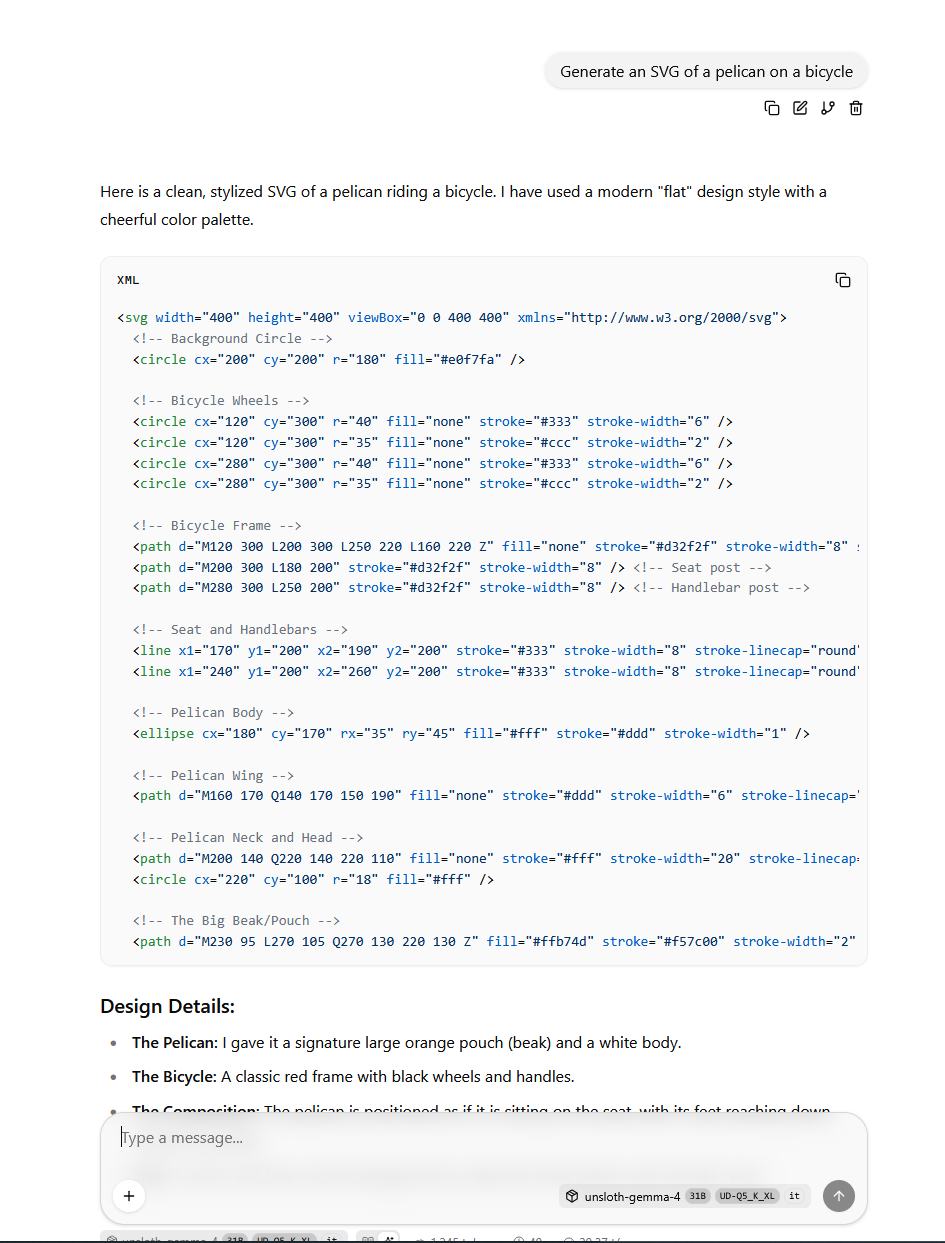Click the circle cx="220" cy="100" head line

[x=314, y=879]
